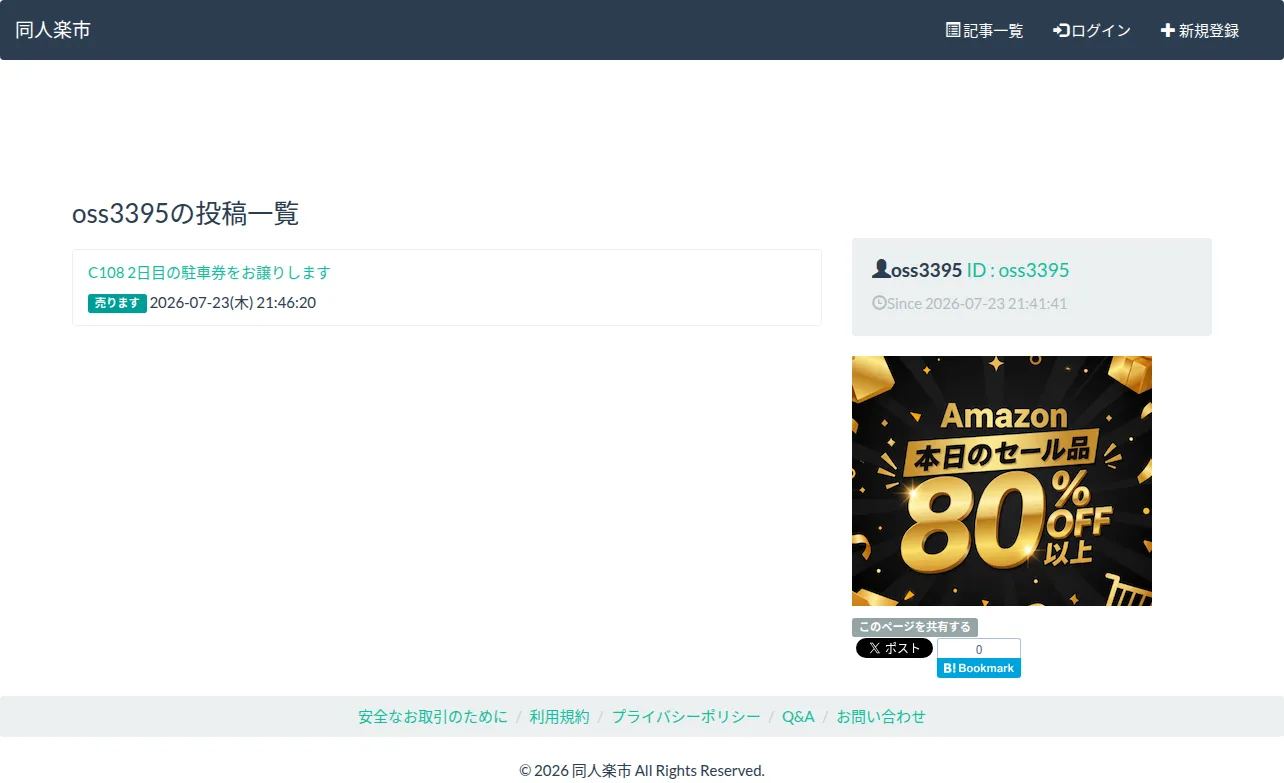Viewport: 1284px width, 783px height.
Task: Click the clock icon beside Since date
Action: (879, 302)
